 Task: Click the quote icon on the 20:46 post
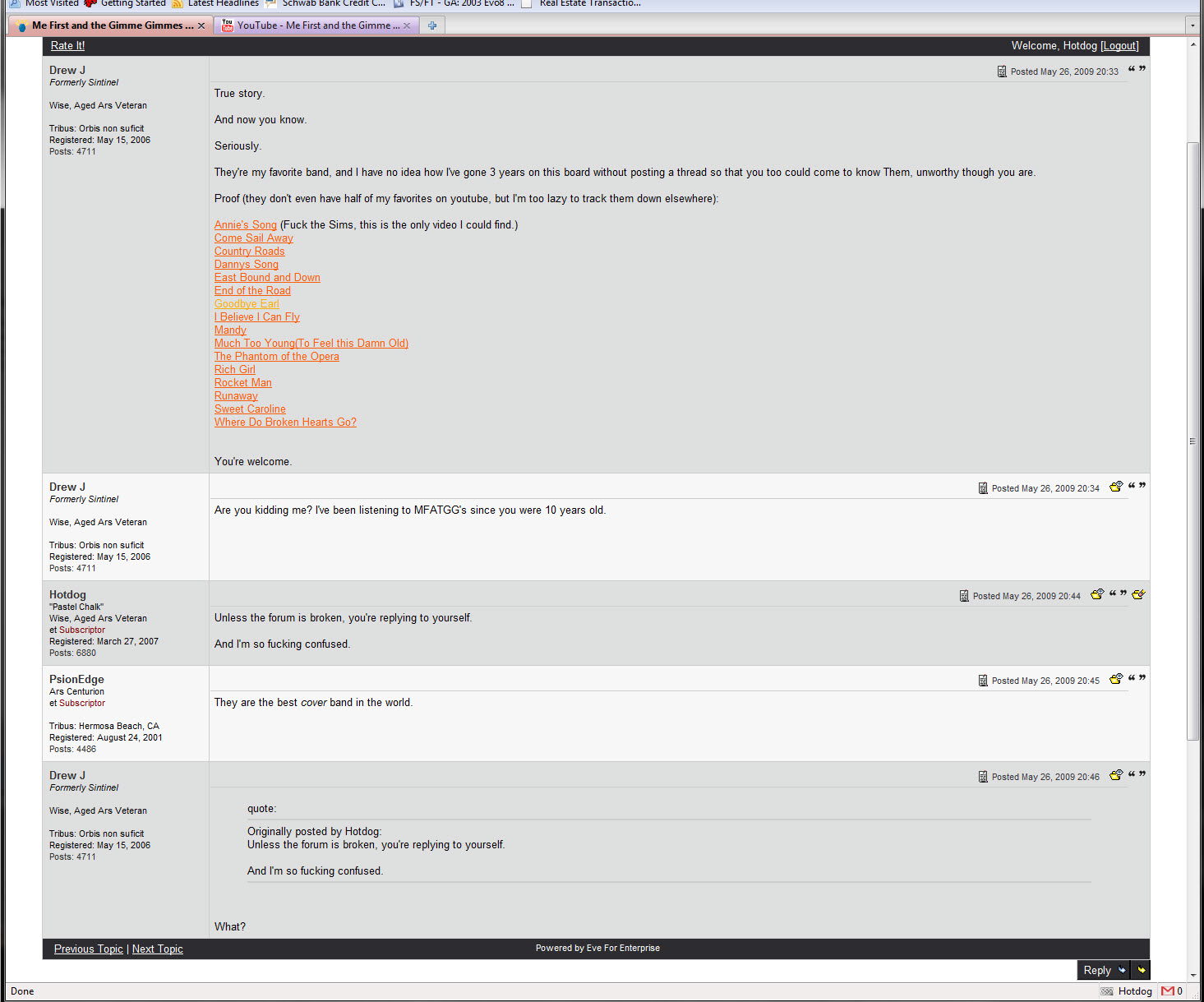click(1137, 775)
